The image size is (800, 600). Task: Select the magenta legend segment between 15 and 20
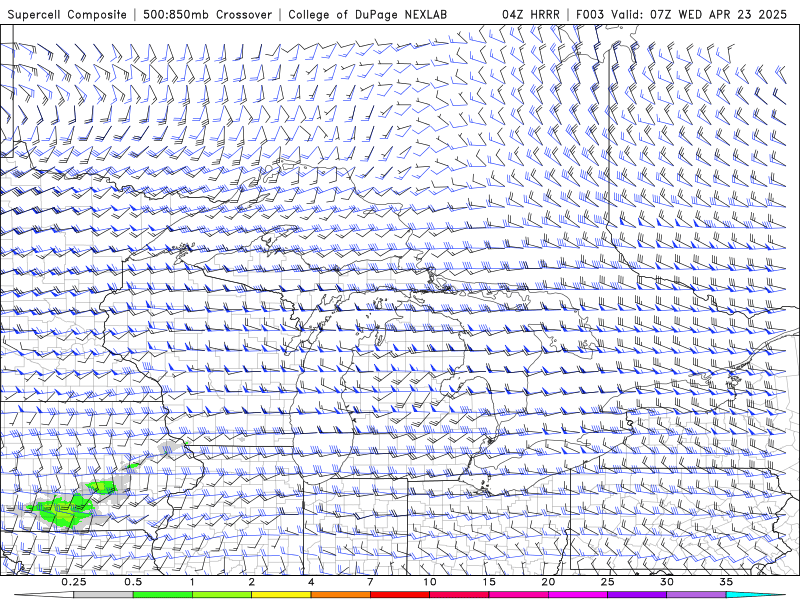(518, 595)
